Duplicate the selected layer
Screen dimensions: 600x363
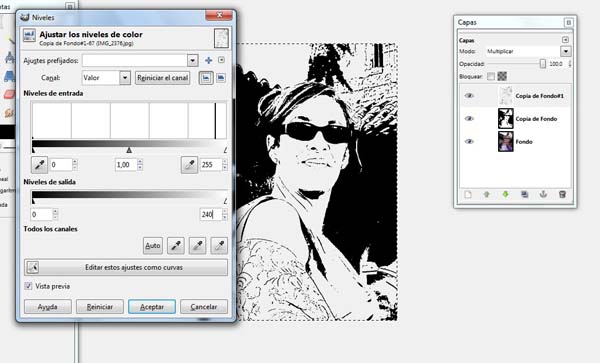(x=524, y=195)
